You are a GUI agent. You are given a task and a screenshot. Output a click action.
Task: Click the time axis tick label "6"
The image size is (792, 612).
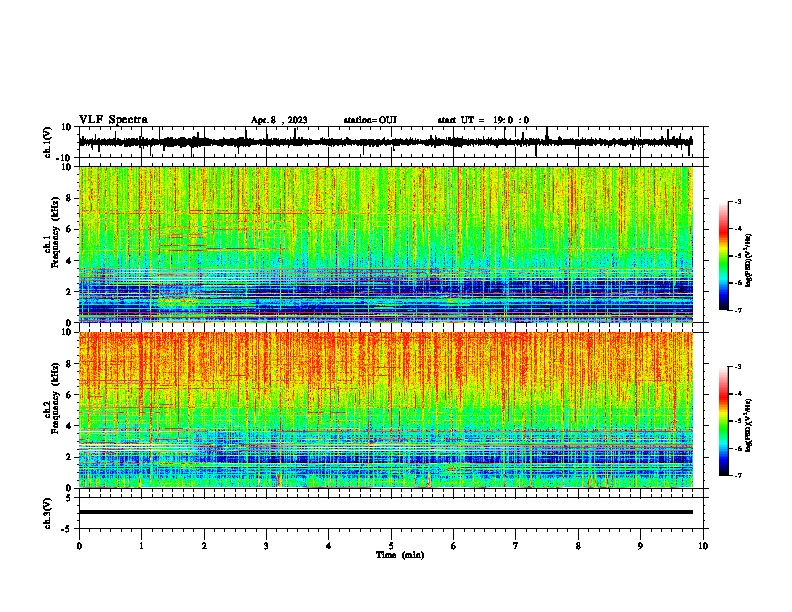(454, 546)
